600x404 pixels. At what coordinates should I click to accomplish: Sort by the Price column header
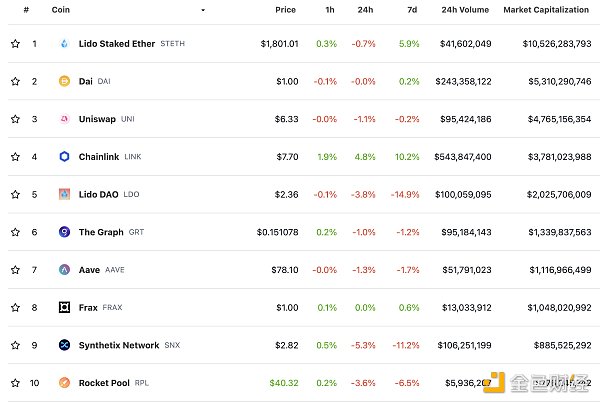point(285,10)
